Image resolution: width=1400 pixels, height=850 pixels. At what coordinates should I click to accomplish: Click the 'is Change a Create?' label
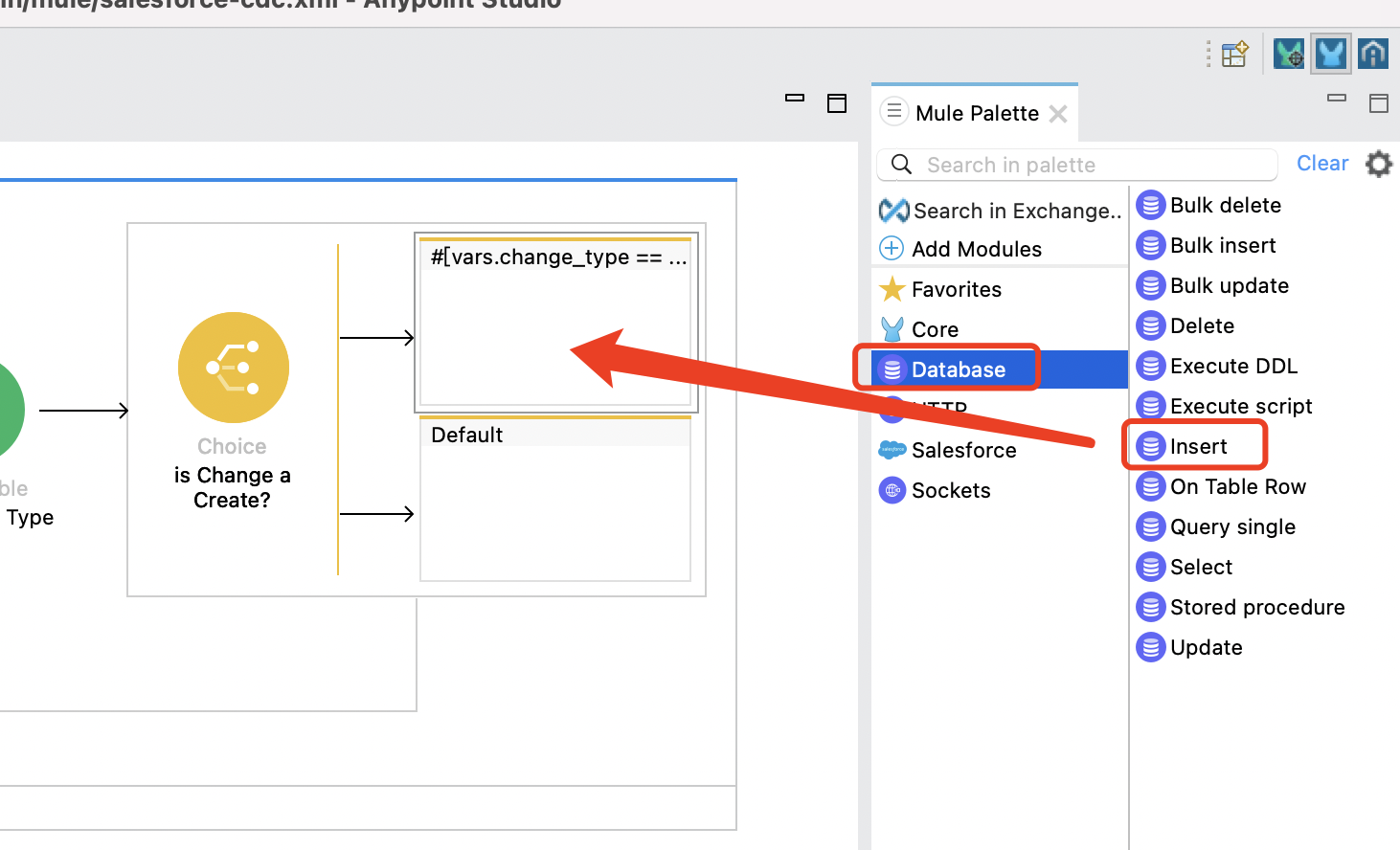click(x=233, y=487)
